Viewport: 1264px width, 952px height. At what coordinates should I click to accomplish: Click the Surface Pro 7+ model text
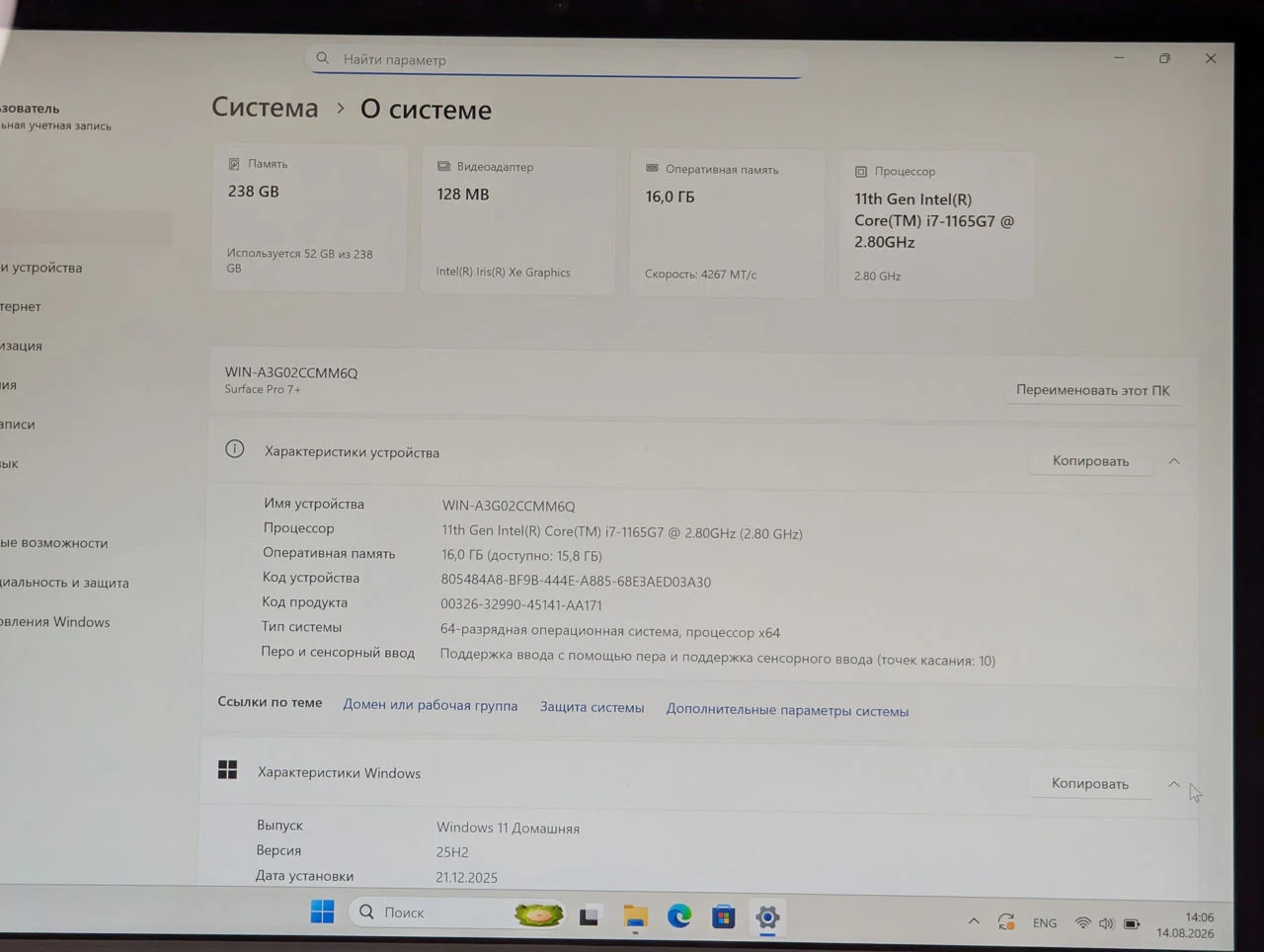pyautogui.click(x=262, y=389)
